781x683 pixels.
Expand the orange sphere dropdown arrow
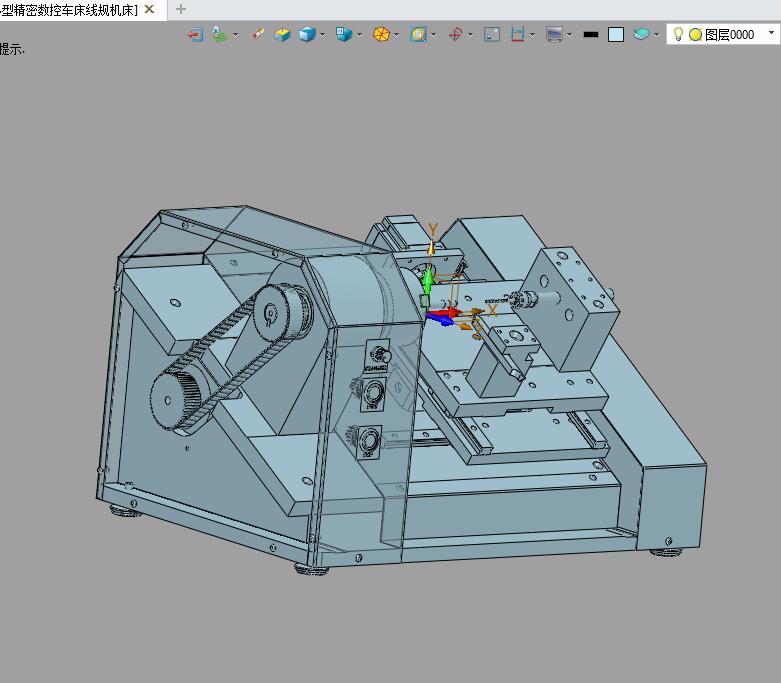click(x=396, y=35)
